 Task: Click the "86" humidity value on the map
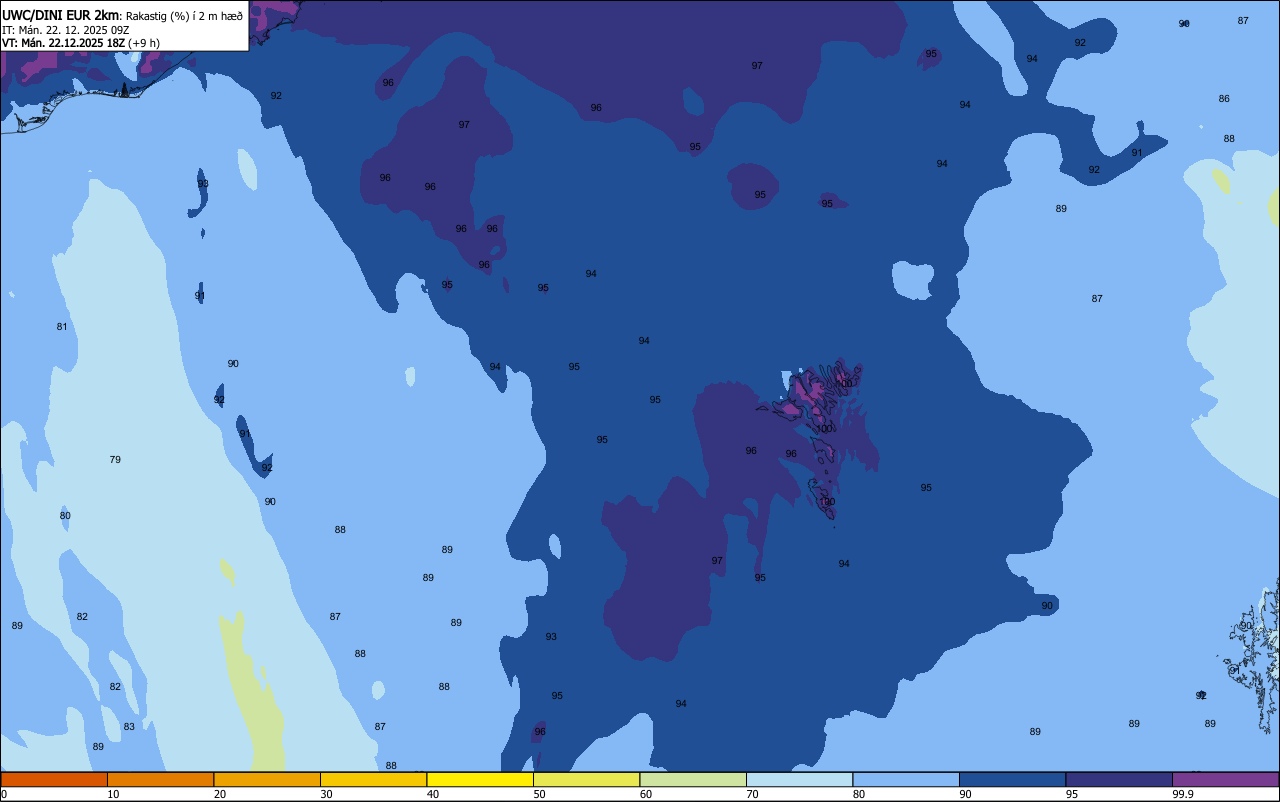(1224, 99)
